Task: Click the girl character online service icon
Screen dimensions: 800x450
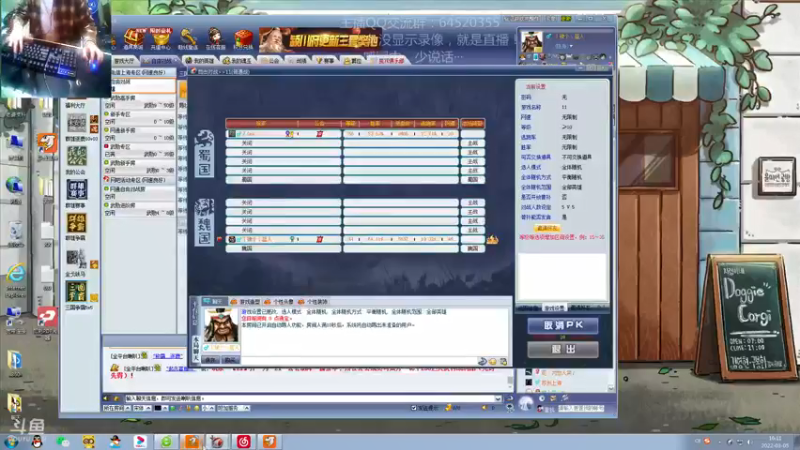Action: tap(215, 38)
